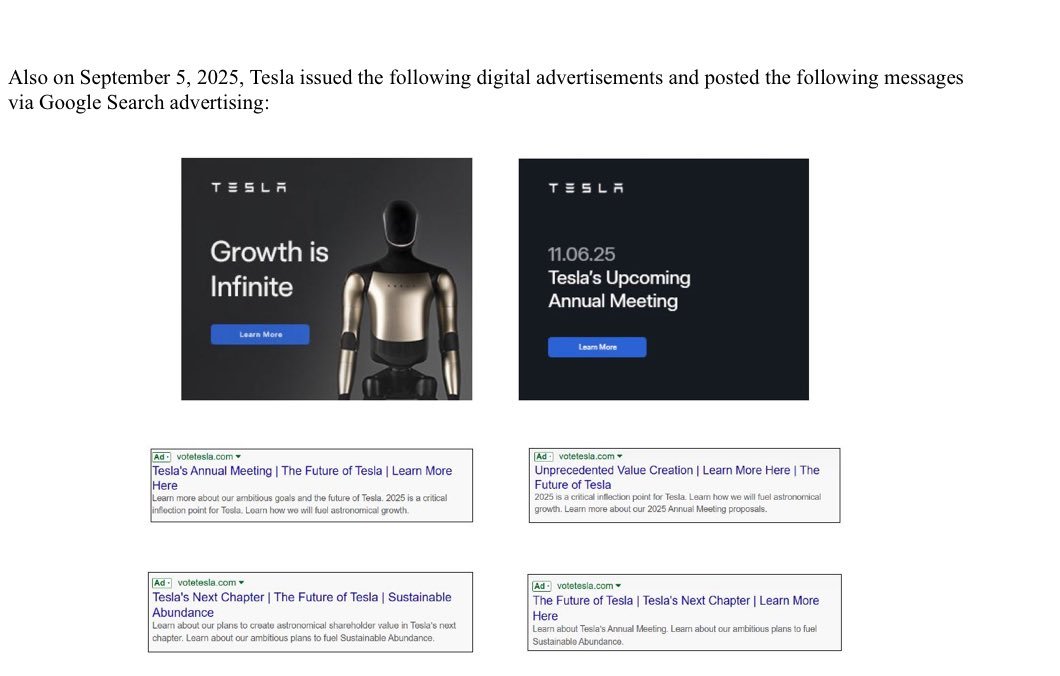
Task: Expand votetesla.com arrow on Annual Meeting ad
Action: click(238, 457)
